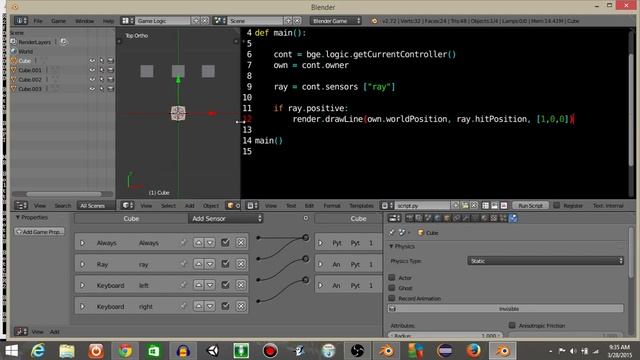The image size is (640, 360).
Task: Open Unity from the taskbar
Action: click(x=212, y=351)
